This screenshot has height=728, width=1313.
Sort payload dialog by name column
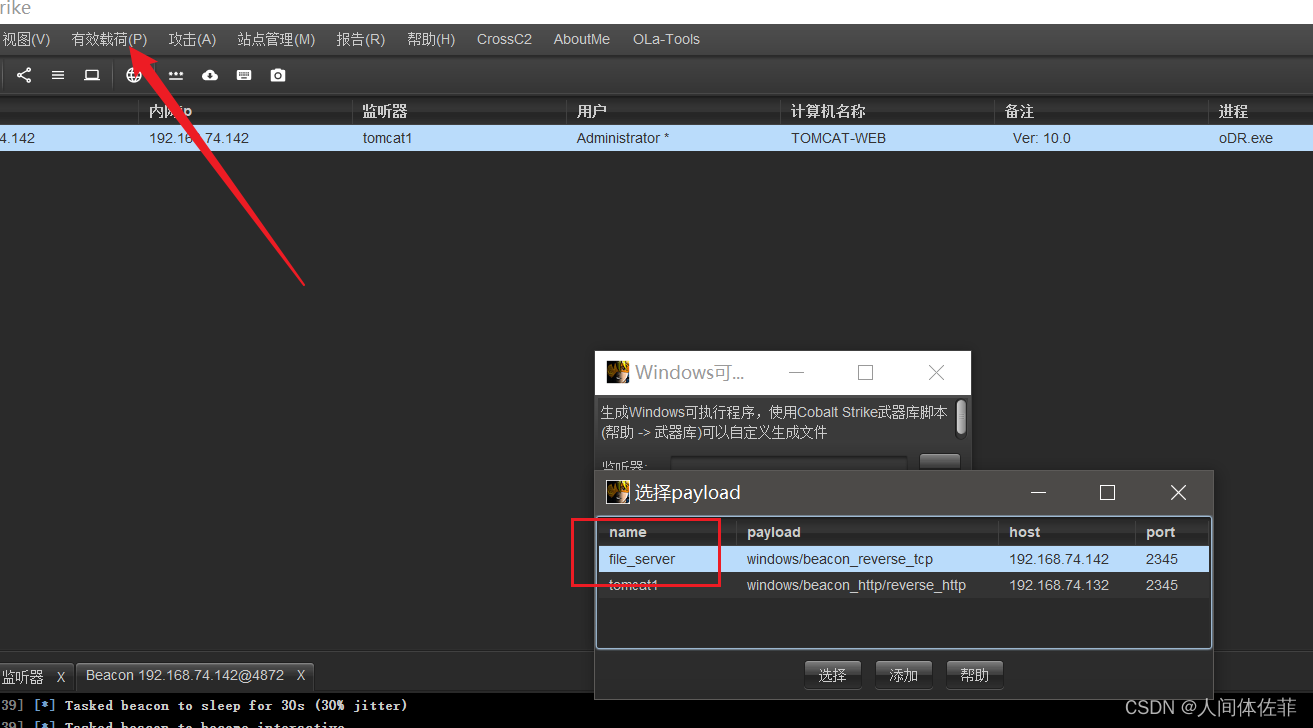click(x=667, y=532)
